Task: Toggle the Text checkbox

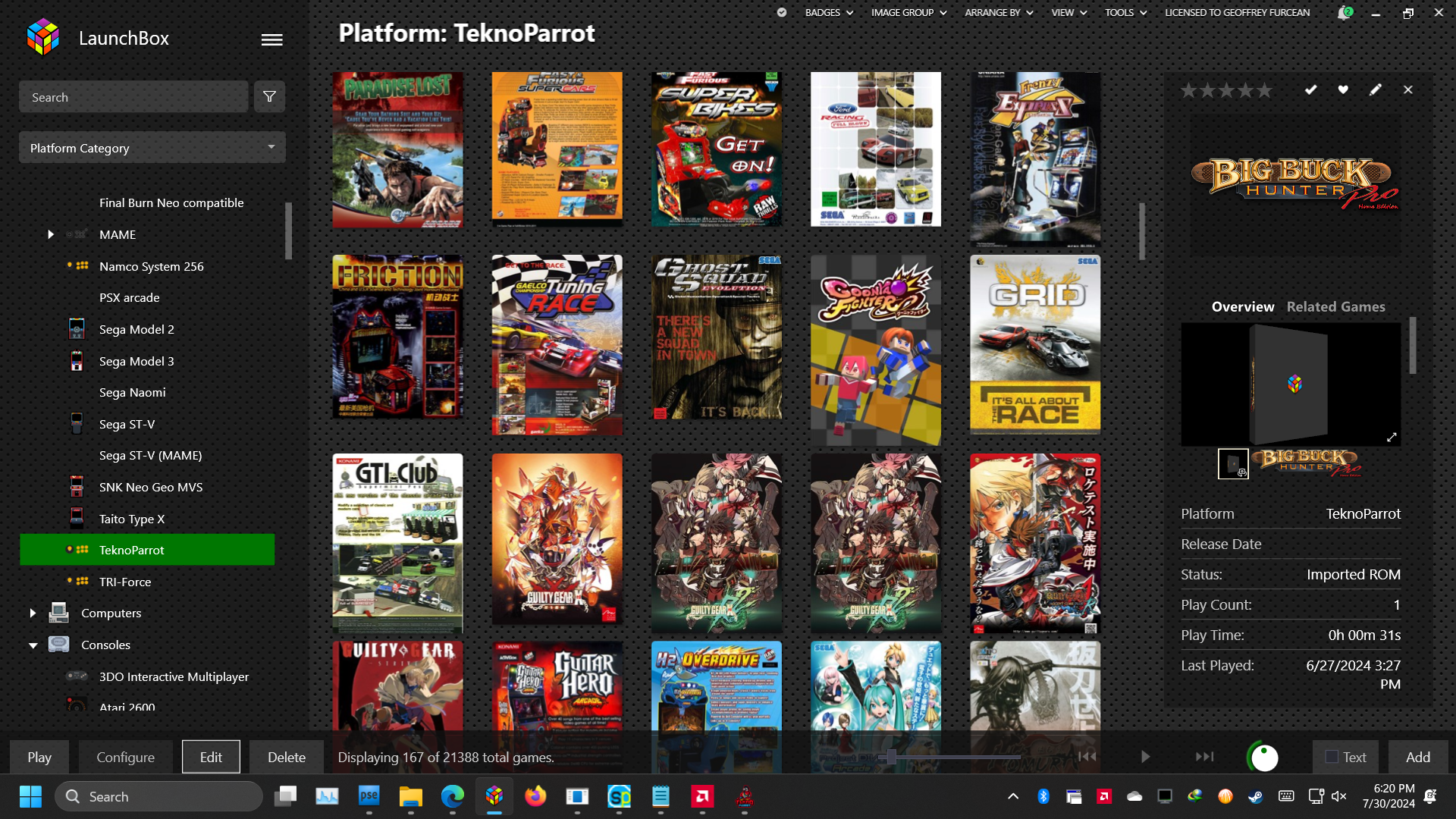Action: (x=1331, y=757)
